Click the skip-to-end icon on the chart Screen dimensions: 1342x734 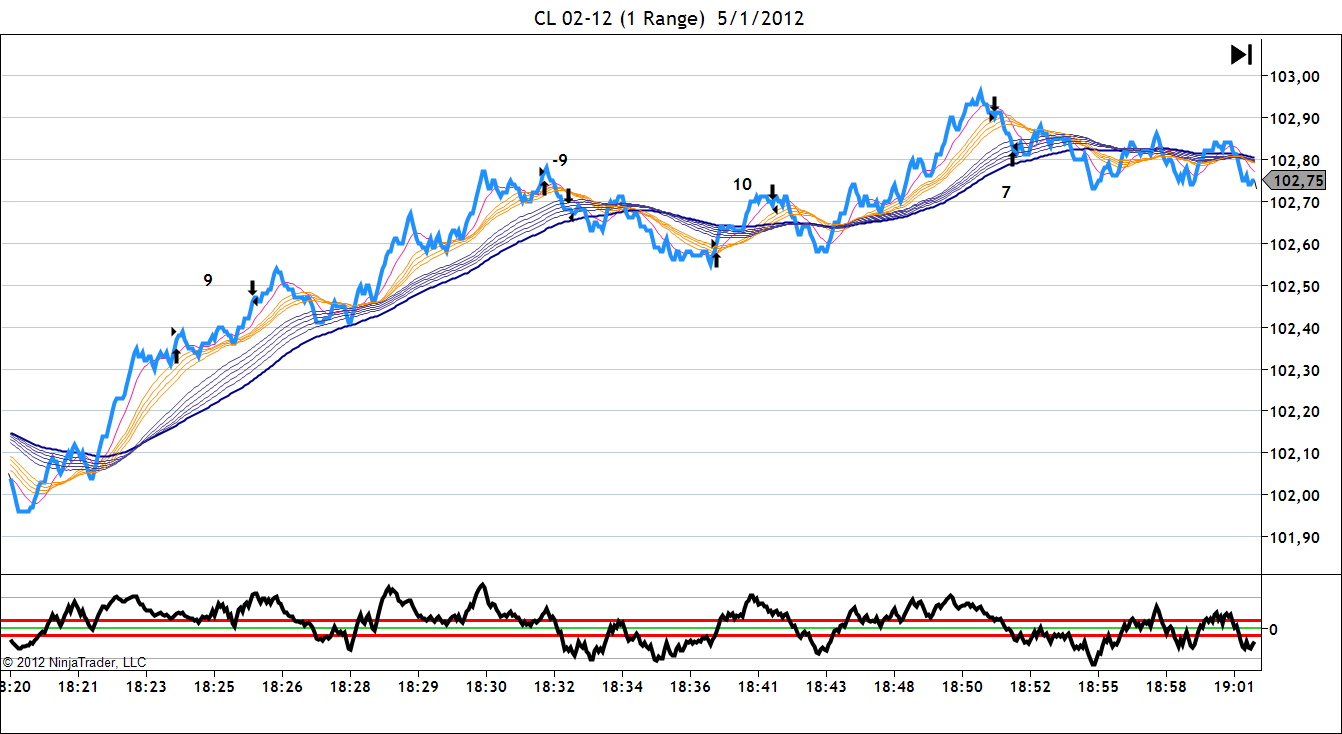[x=1240, y=55]
